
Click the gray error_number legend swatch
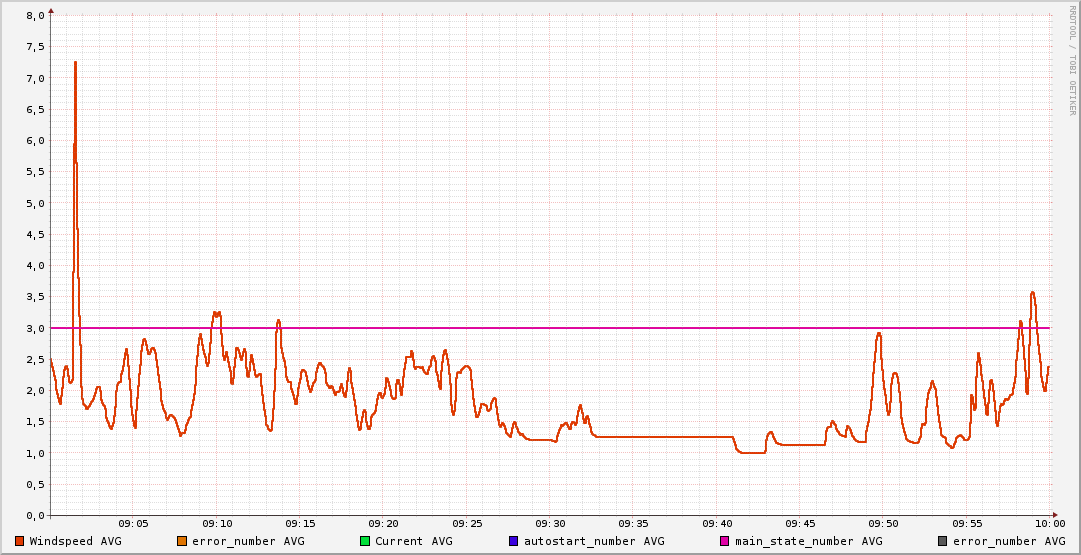[943, 541]
